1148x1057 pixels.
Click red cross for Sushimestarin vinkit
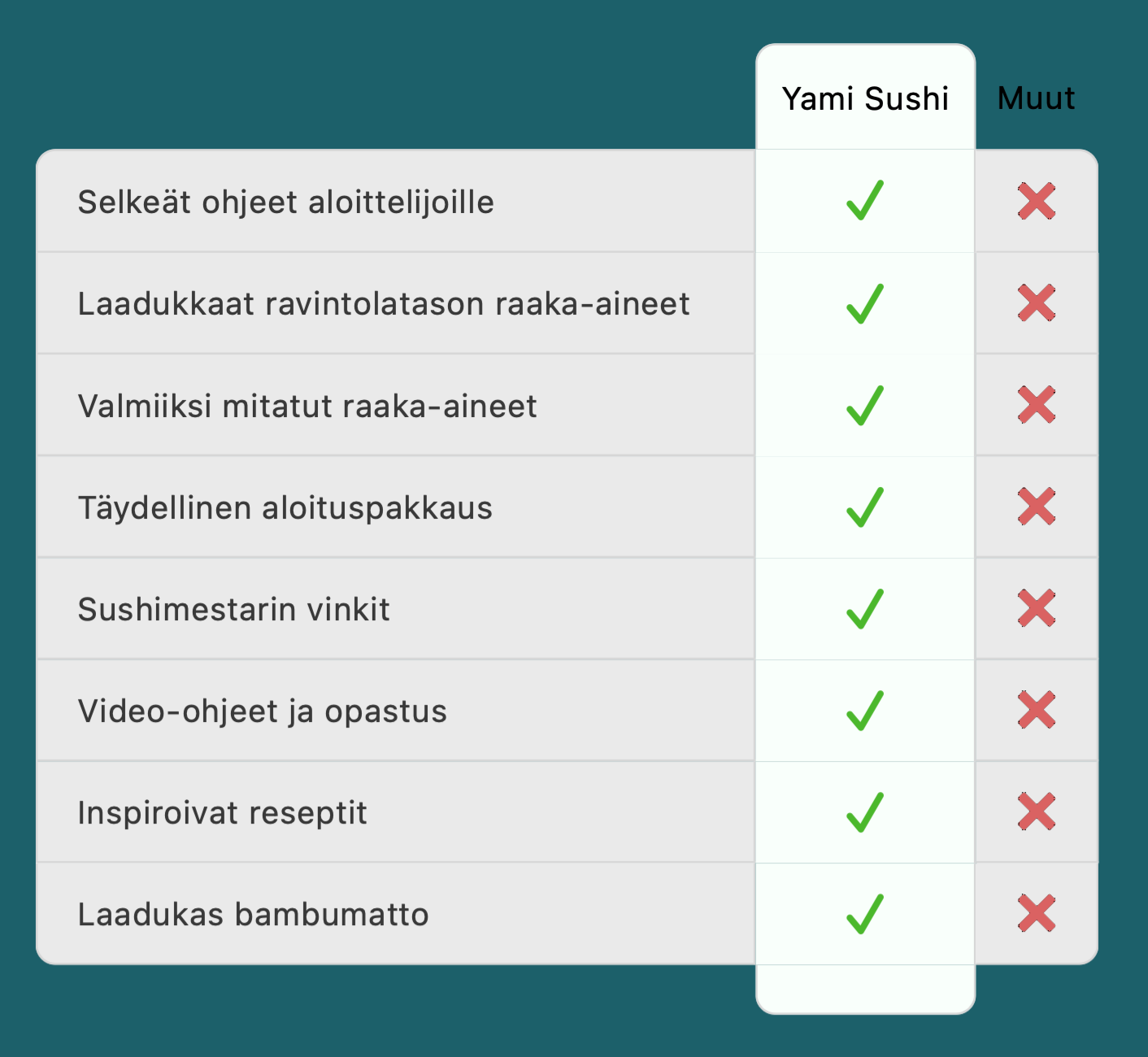[1037, 608]
